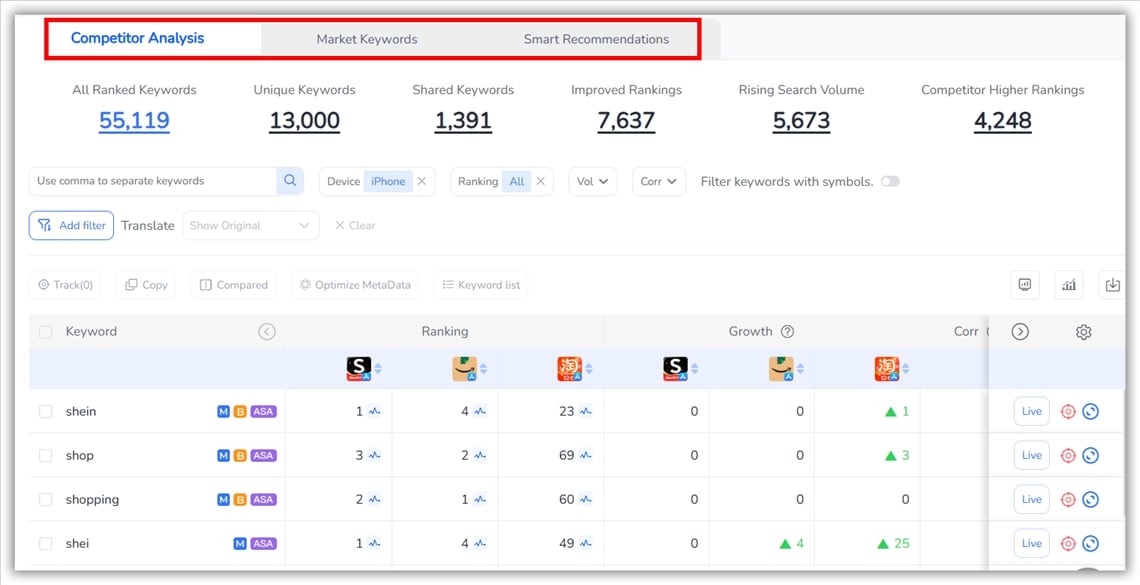Tick the select-all Keyword header checkbox
Viewport: 1140px width, 585px height.
45,332
